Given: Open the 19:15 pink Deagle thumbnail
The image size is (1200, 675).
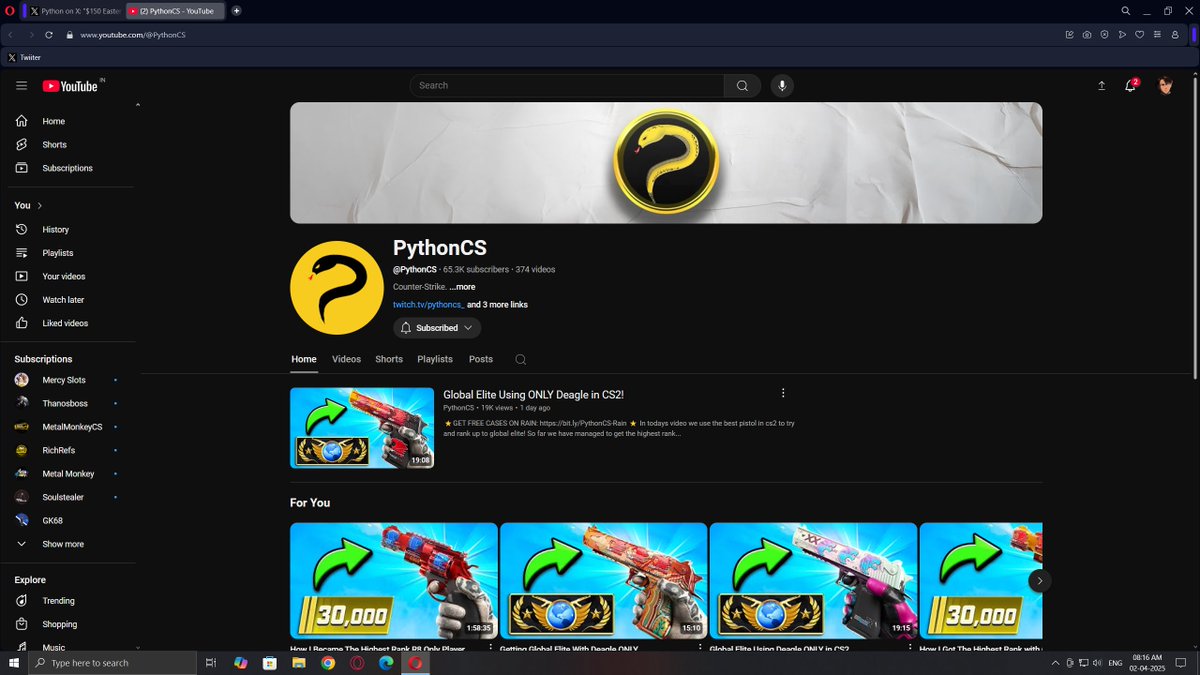Looking at the screenshot, I should coord(813,581).
